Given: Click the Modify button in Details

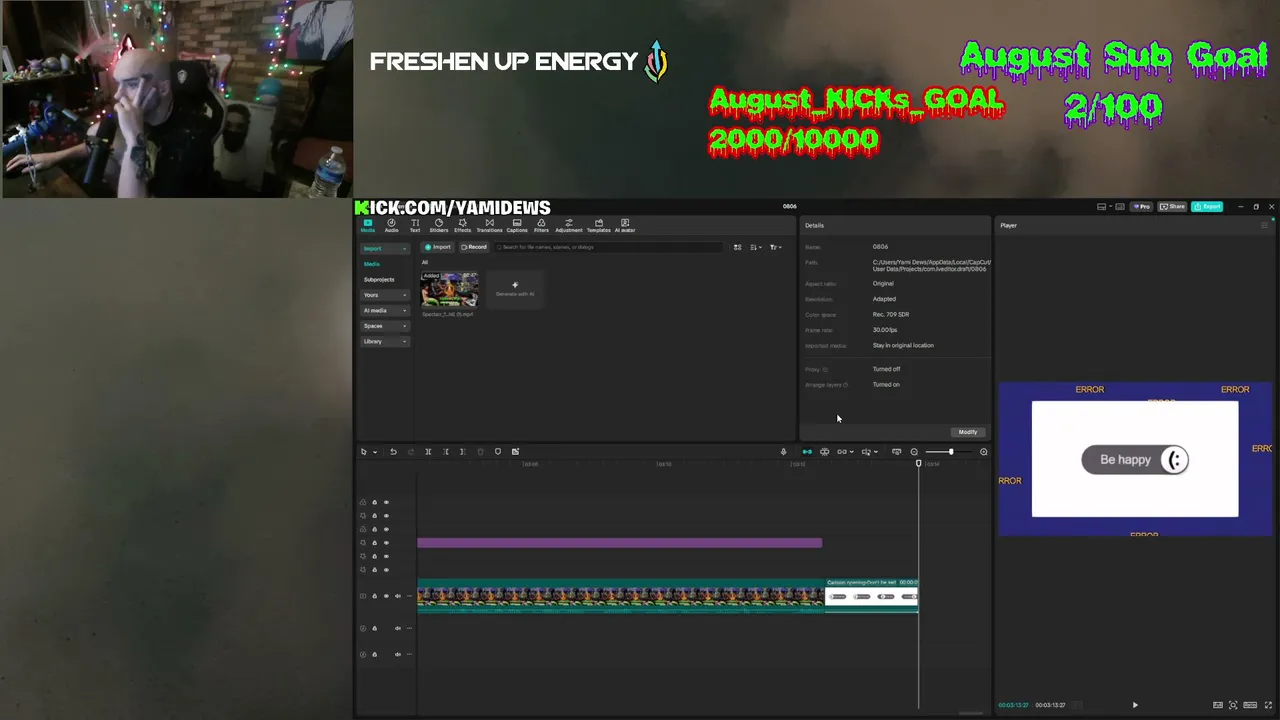Looking at the screenshot, I should pos(967,432).
